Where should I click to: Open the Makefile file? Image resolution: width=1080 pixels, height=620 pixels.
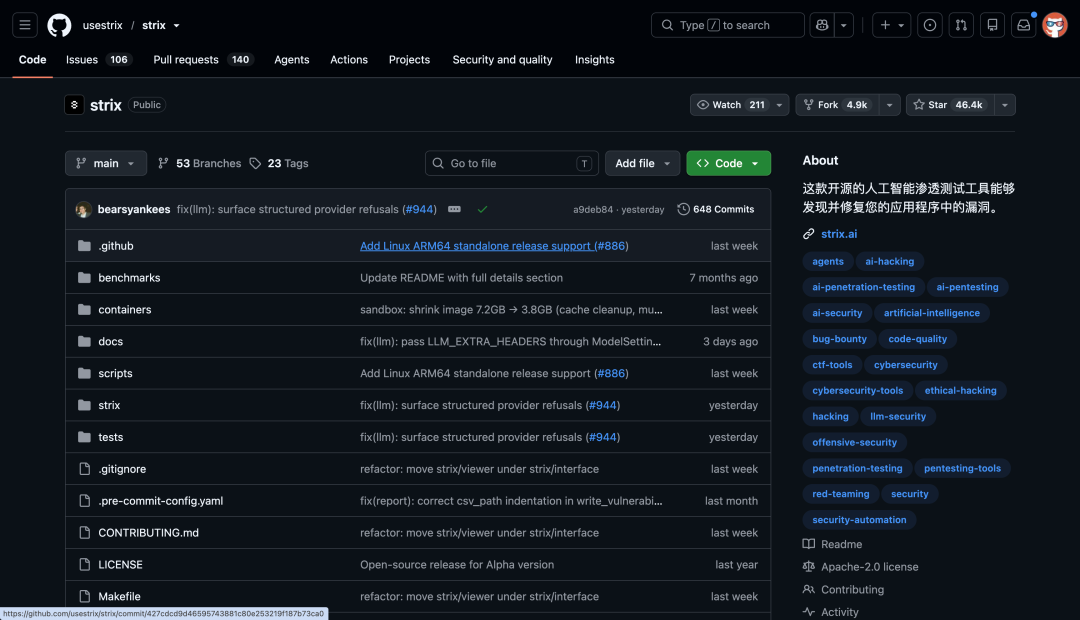(119, 597)
